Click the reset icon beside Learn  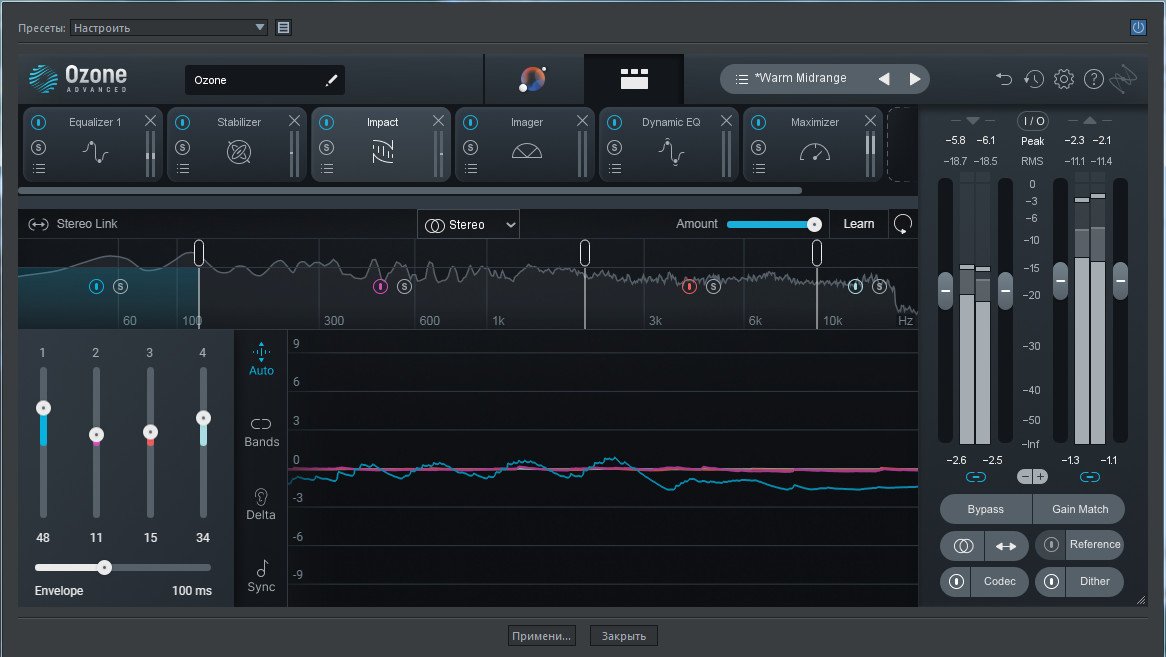coord(903,224)
